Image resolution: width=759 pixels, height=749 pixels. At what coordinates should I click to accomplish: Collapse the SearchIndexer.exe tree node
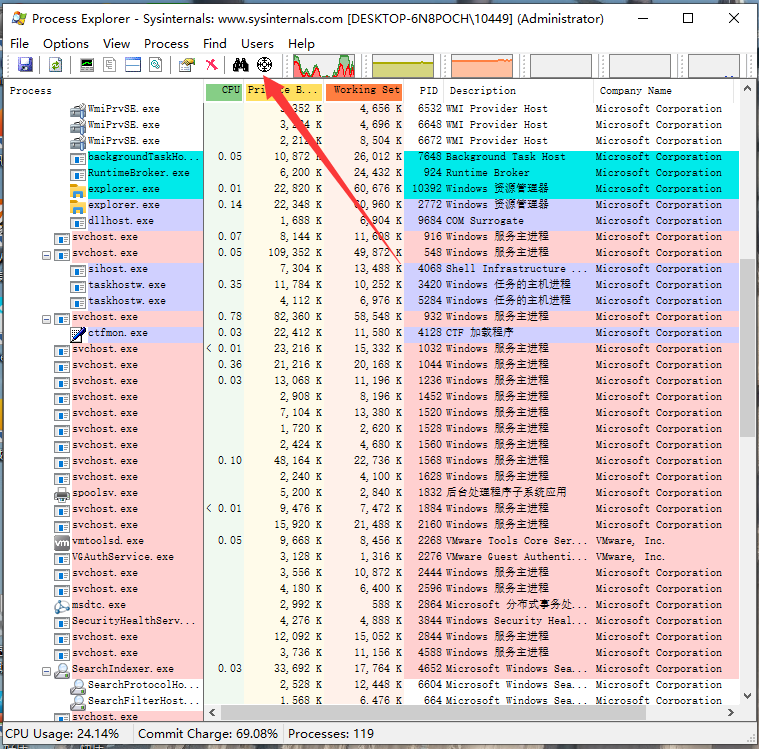tap(46, 671)
